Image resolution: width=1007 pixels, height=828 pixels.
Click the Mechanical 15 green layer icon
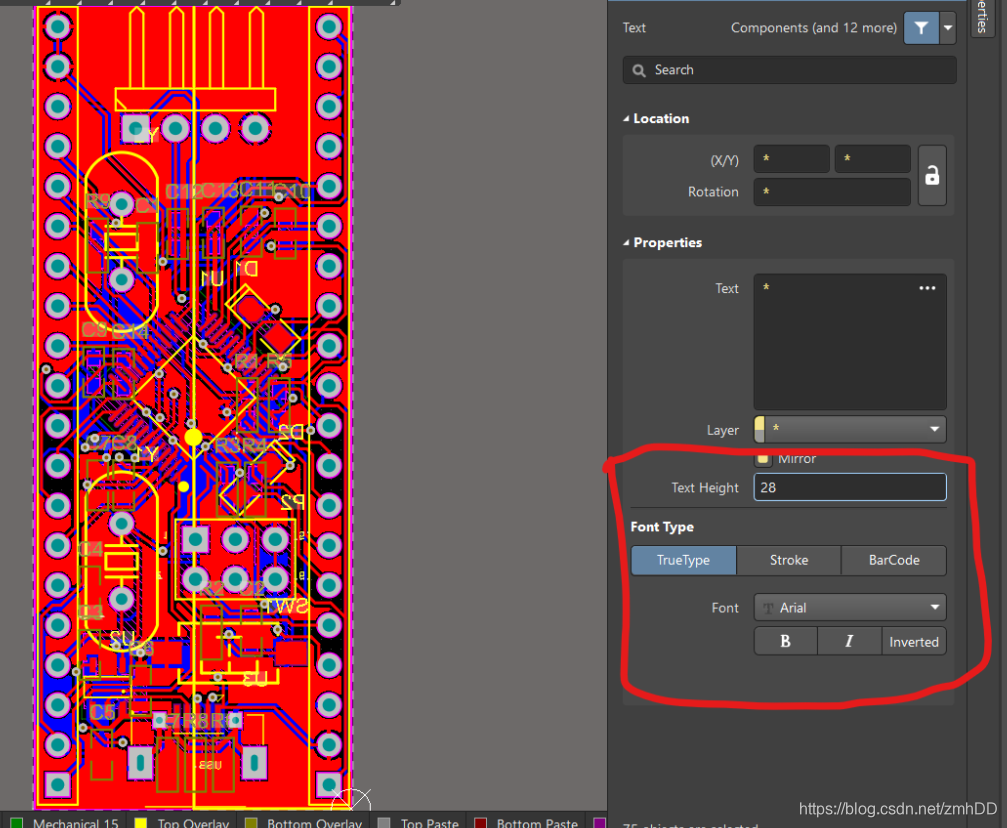click(x=16, y=823)
